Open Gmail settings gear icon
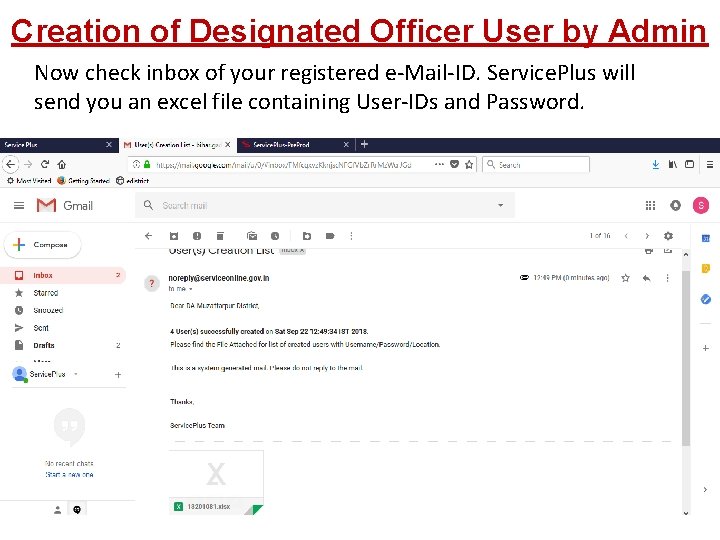The width and height of the screenshot is (720, 540). point(668,236)
